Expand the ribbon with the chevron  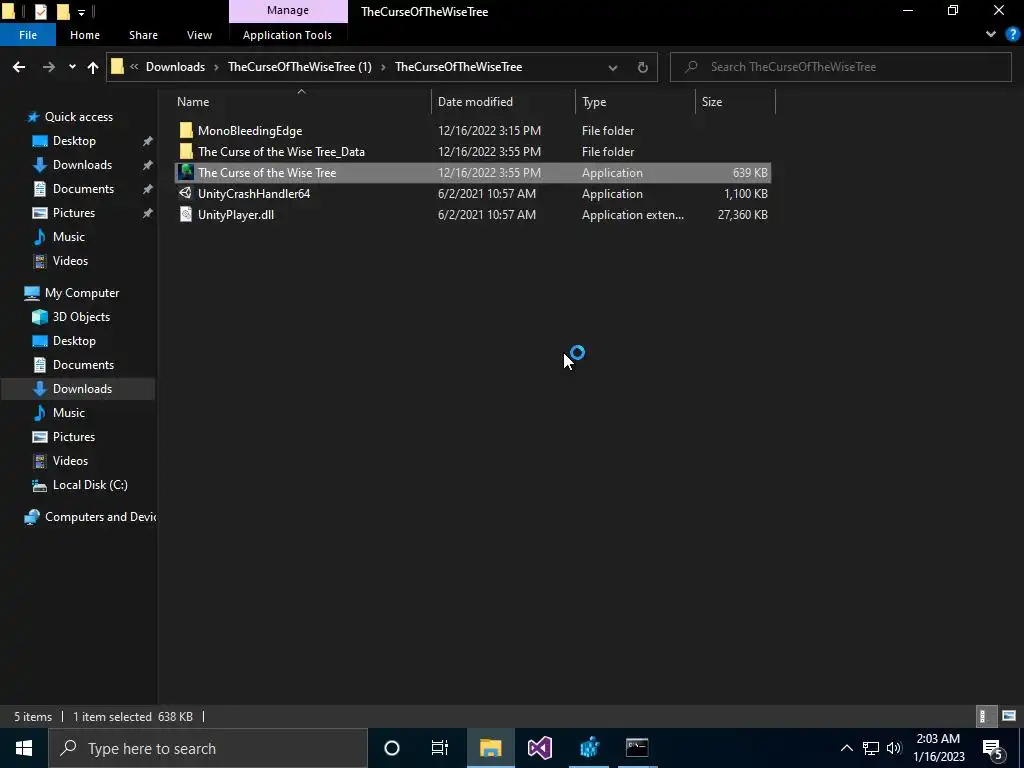point(991,34)
